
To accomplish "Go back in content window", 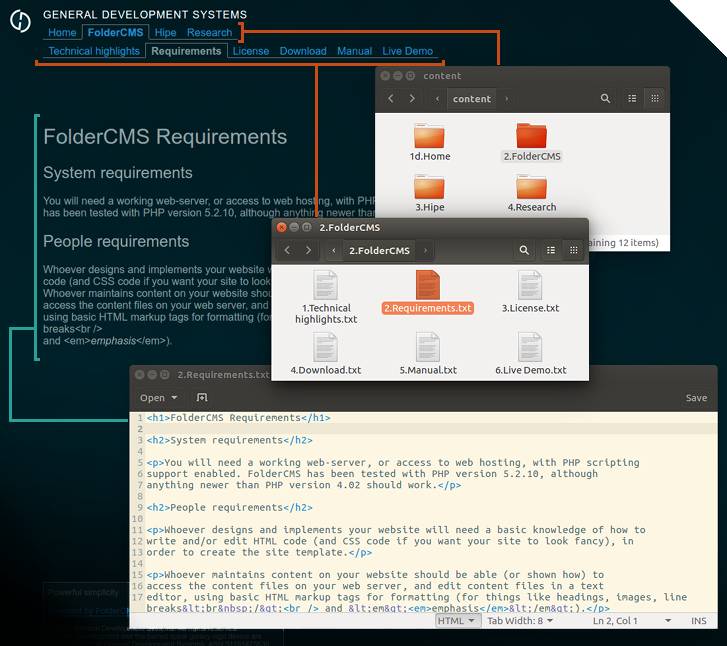I will click(x=390, y=98).
